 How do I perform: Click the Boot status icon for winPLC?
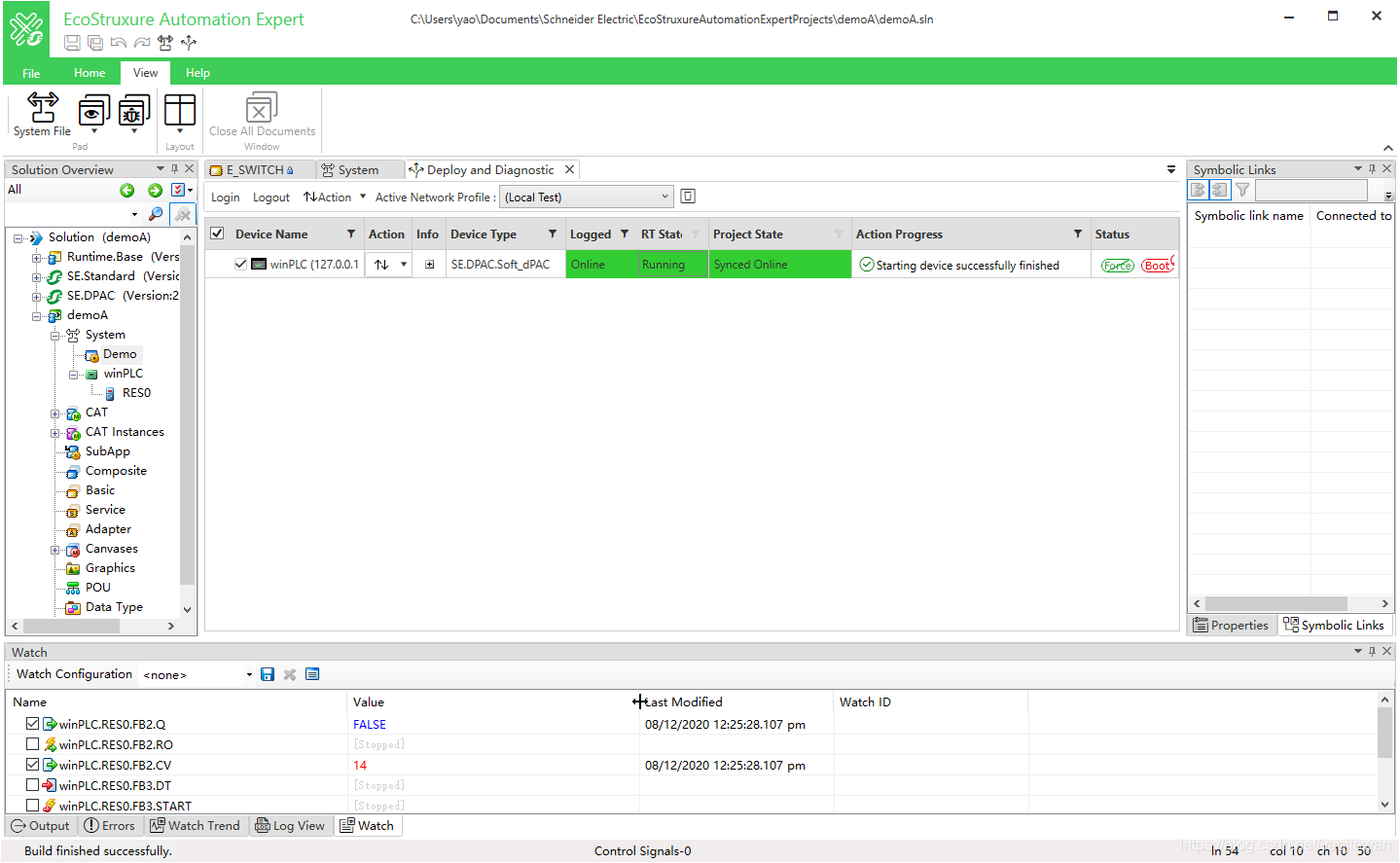[1158, 265]
